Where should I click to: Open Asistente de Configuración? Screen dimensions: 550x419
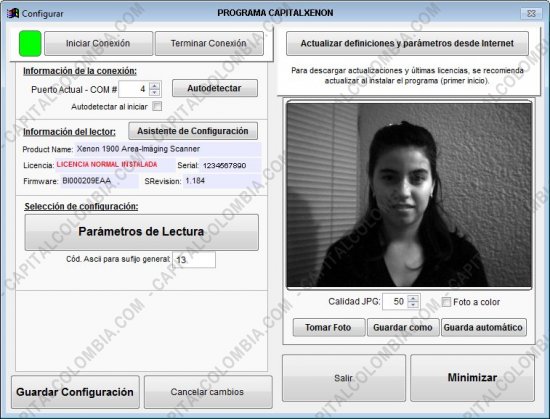[193, 131]
